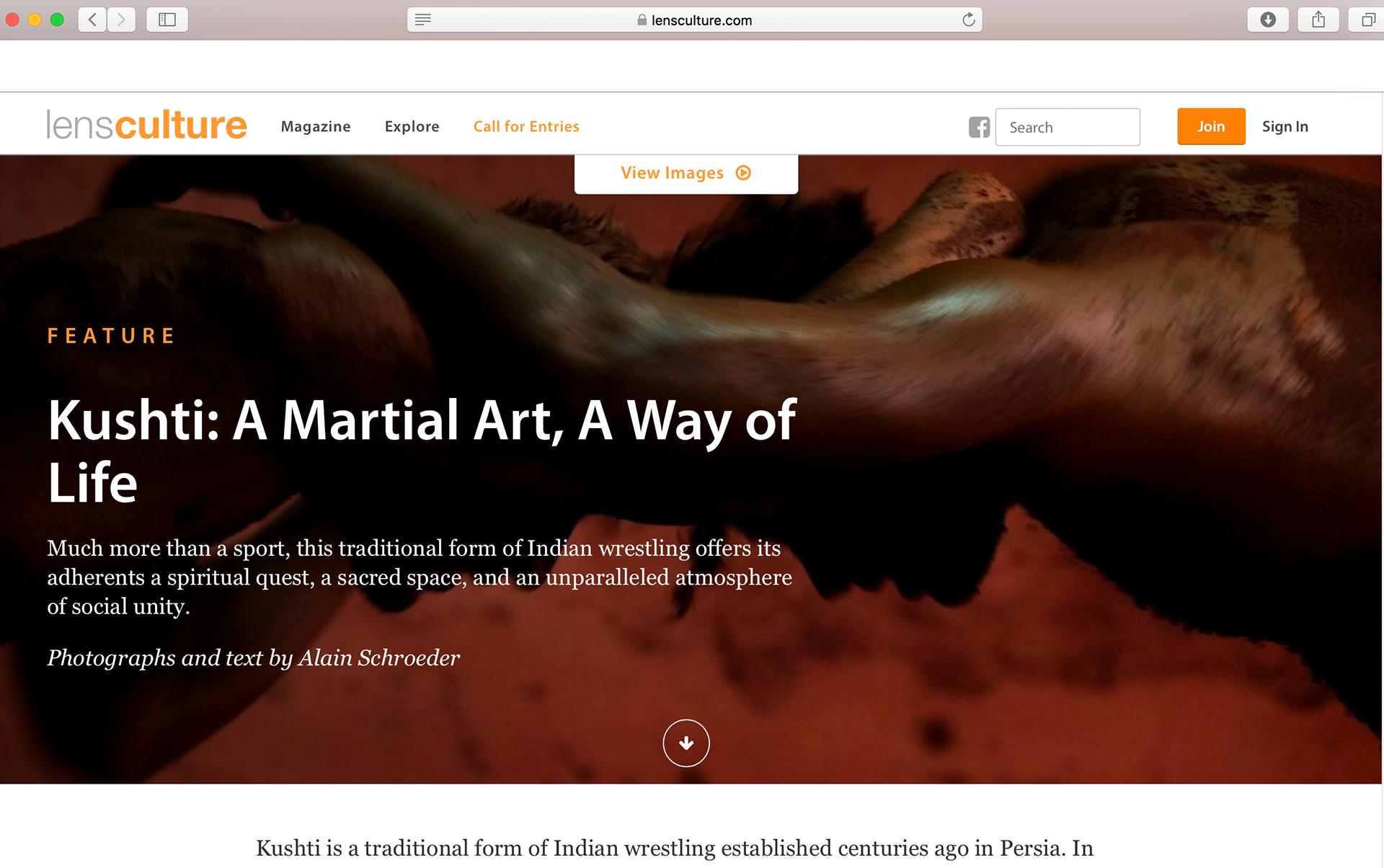Click the lensculture logo
The height and width of the screenshot is (868, 1384).
[x=146, y=125]
